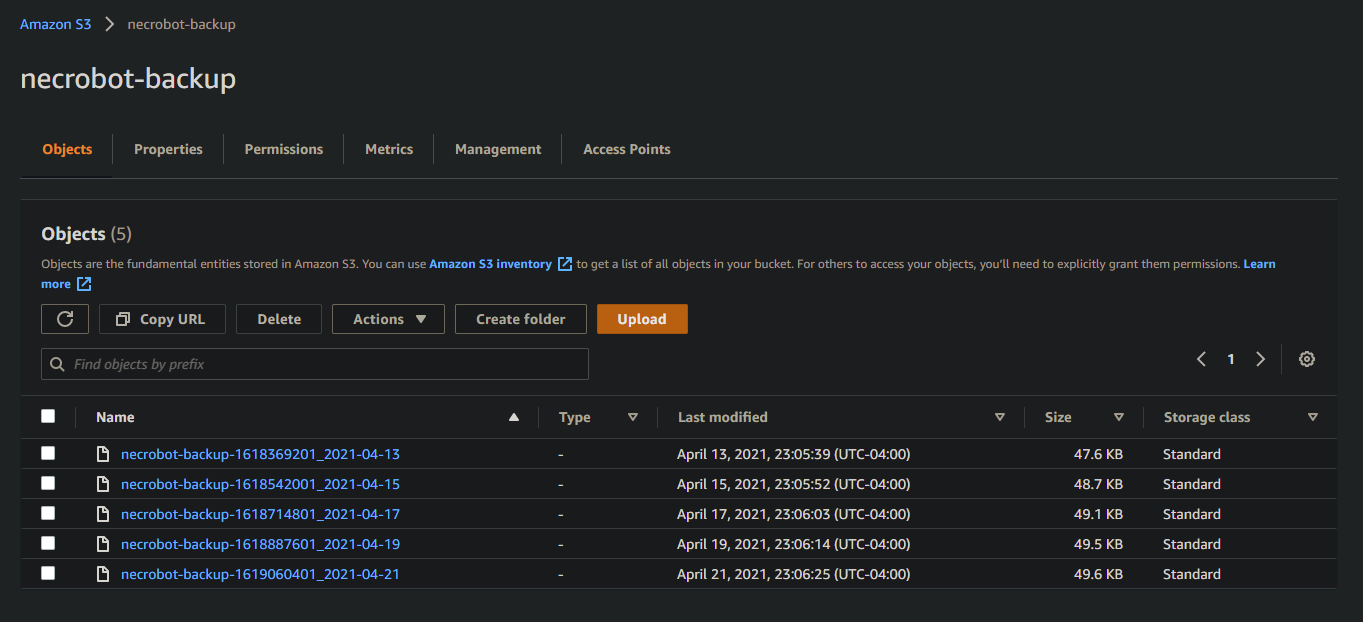
Task: Click the Copy URL button
Action: tap(162, 319)
